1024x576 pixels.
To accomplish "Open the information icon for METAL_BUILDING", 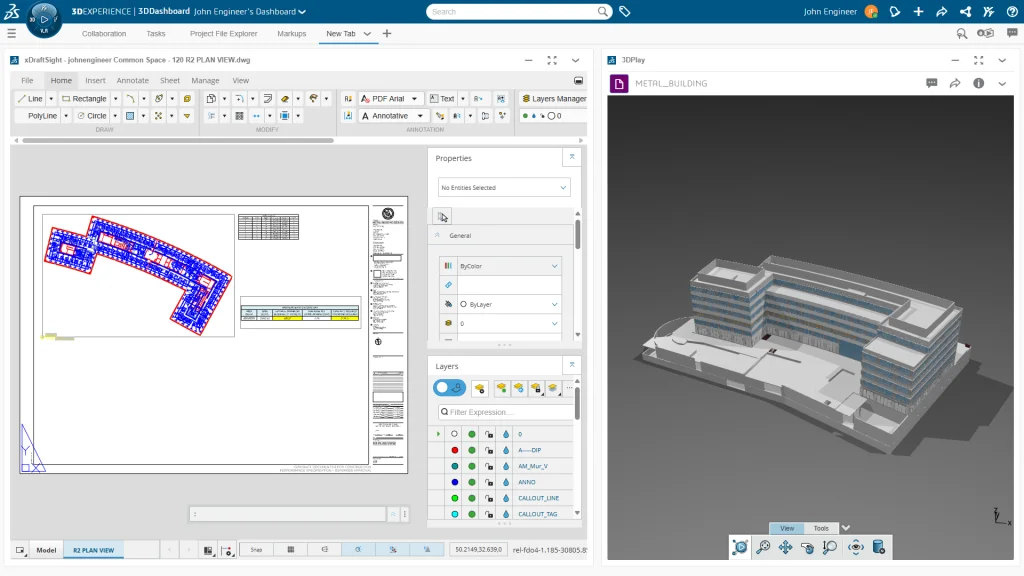I will (x=979, y=83).
